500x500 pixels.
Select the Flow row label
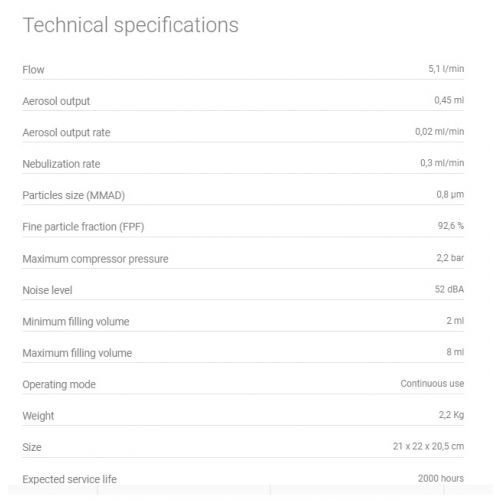click(x=33, y=70)
